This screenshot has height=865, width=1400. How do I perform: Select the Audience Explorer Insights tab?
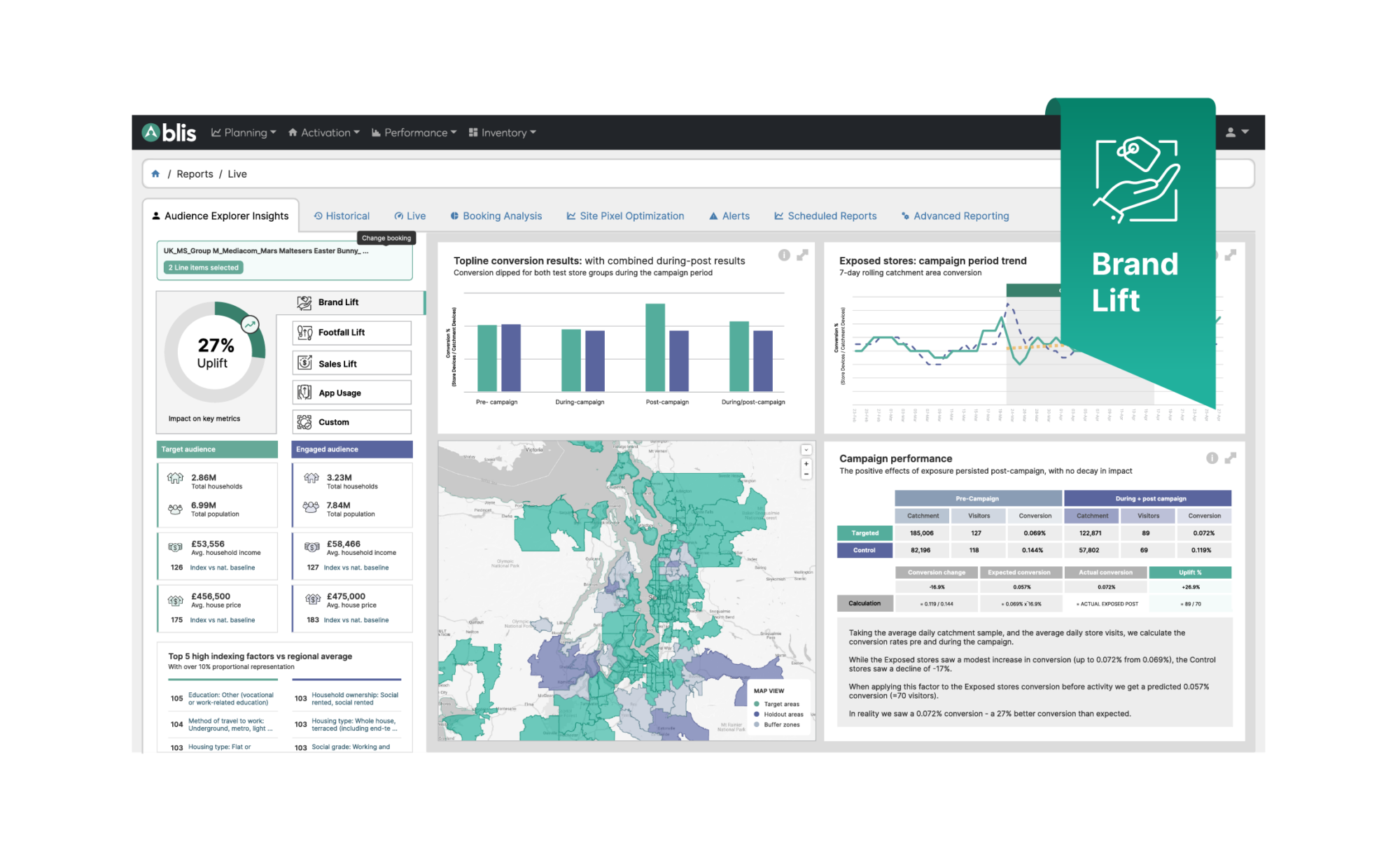220,216
